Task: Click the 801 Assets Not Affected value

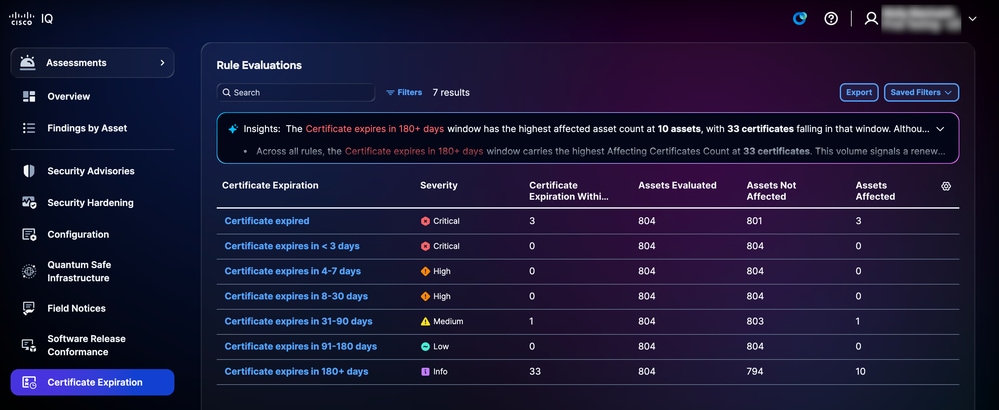Action: coord(755,221)
